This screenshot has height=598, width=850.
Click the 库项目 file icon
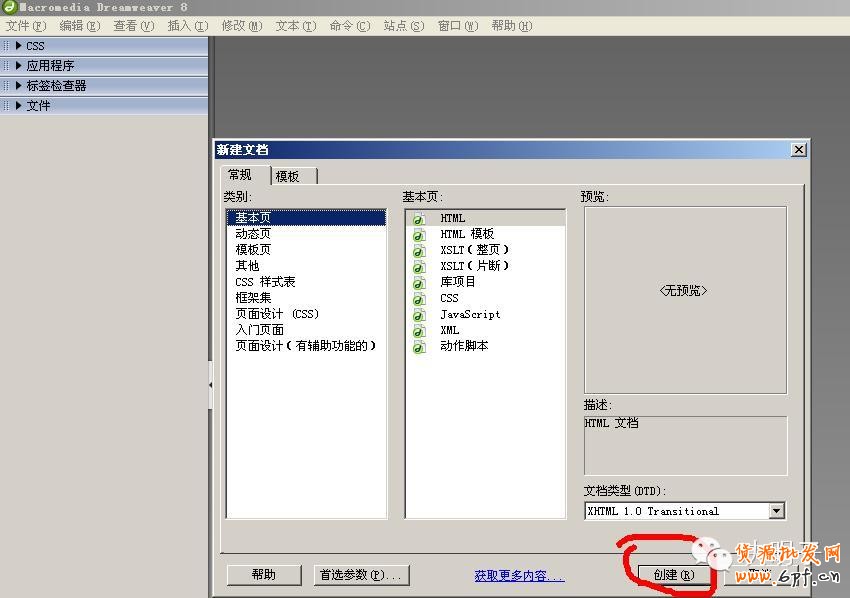tap(418, 282)
